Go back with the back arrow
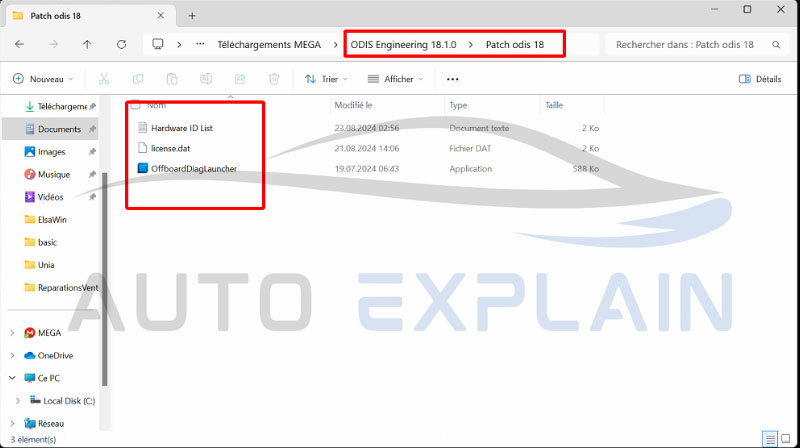800x448 pixels. (19, 44)
